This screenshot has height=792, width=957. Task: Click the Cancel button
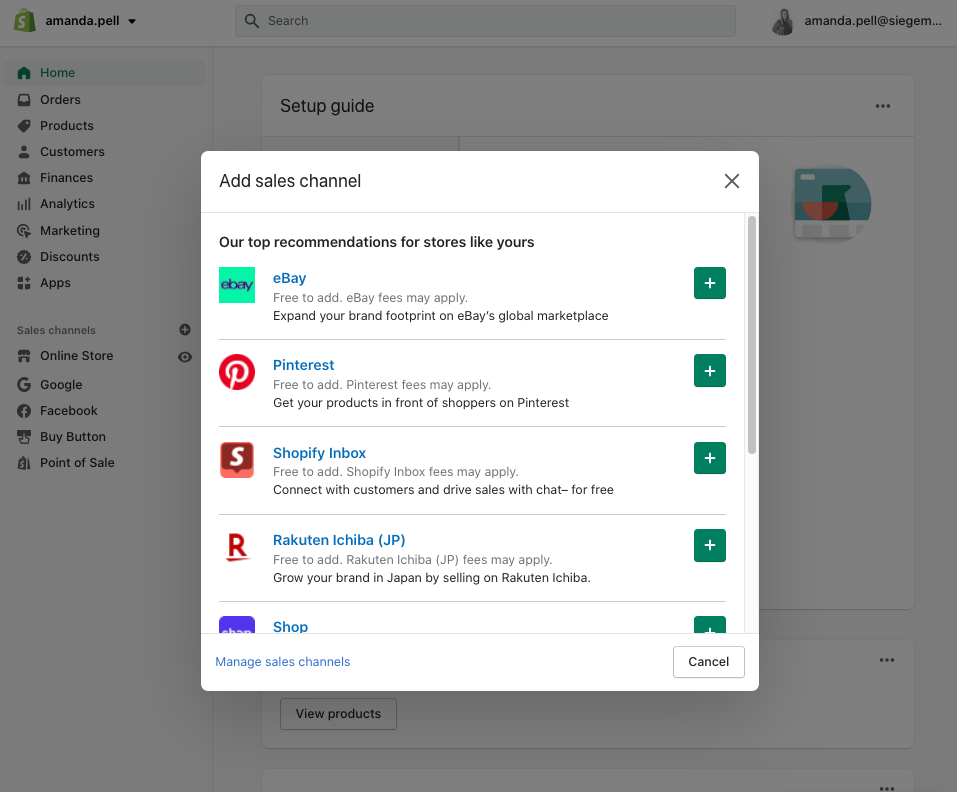[709, 662]
